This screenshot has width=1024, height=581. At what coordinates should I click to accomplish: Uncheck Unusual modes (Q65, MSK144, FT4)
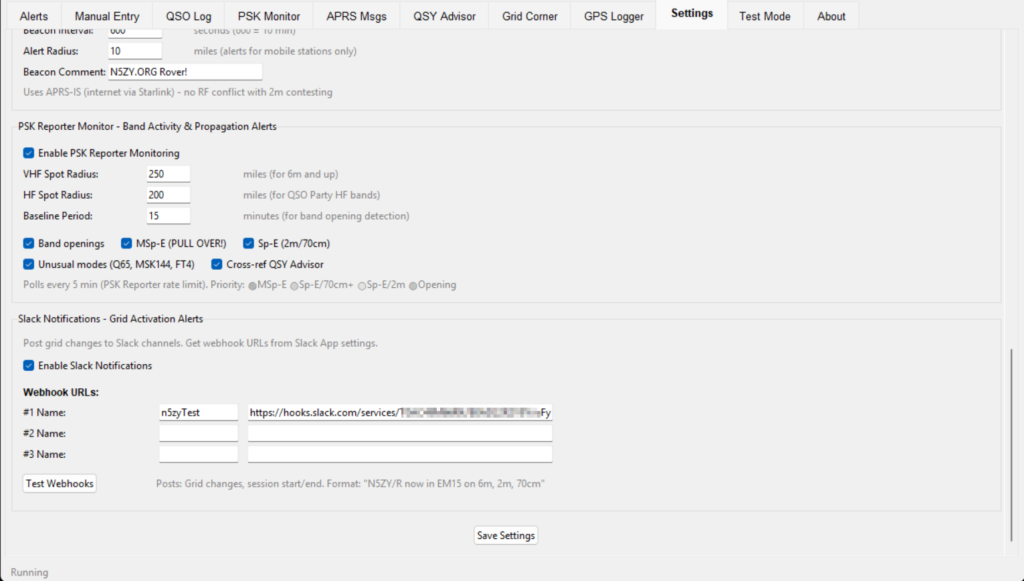click(x=28, y=264)
